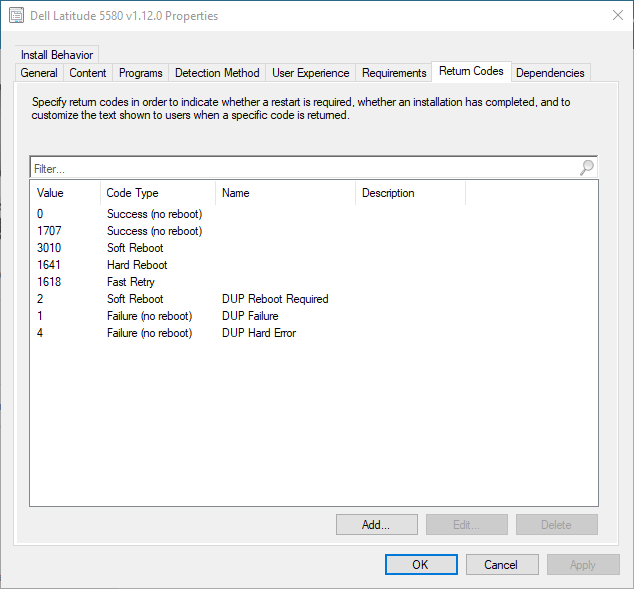The height and width of the screenshot is (589, 634).
Task: Select the return code row 1641
Action: point(314,265)
